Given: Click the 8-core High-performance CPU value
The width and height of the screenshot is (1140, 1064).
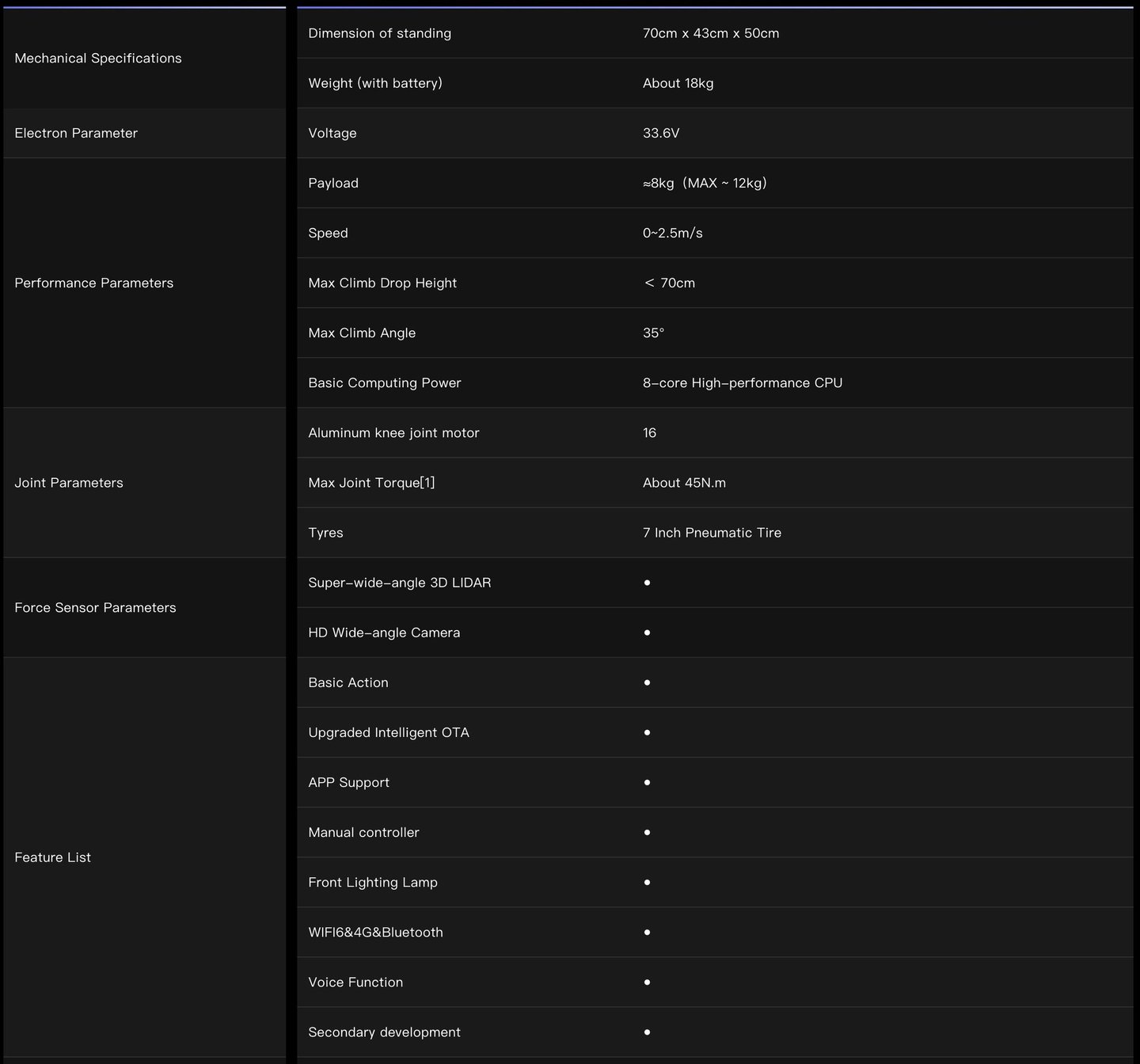Looking at the screenshot, I should [x=742, y=383].
